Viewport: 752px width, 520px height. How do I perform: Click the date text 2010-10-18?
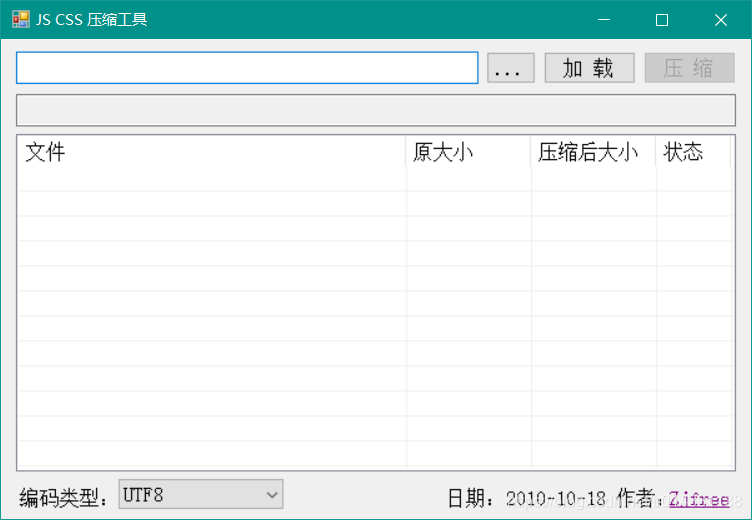555,499
